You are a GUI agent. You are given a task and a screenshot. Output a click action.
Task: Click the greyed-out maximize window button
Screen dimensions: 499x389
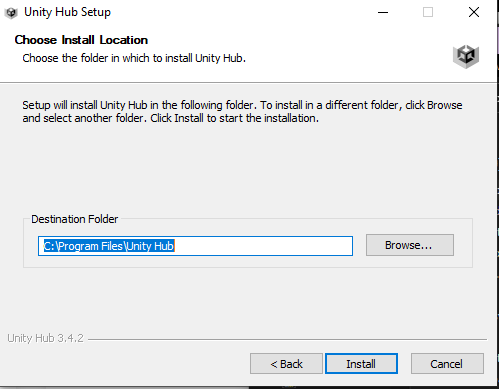[428, 12]
